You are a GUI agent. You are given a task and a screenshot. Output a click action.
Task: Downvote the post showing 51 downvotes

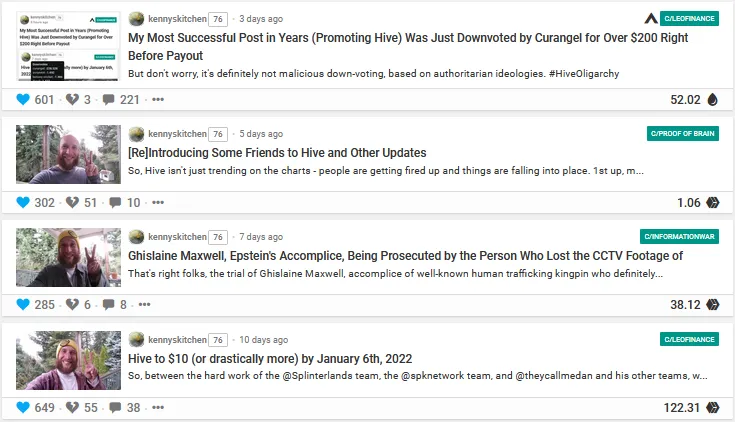72,202
